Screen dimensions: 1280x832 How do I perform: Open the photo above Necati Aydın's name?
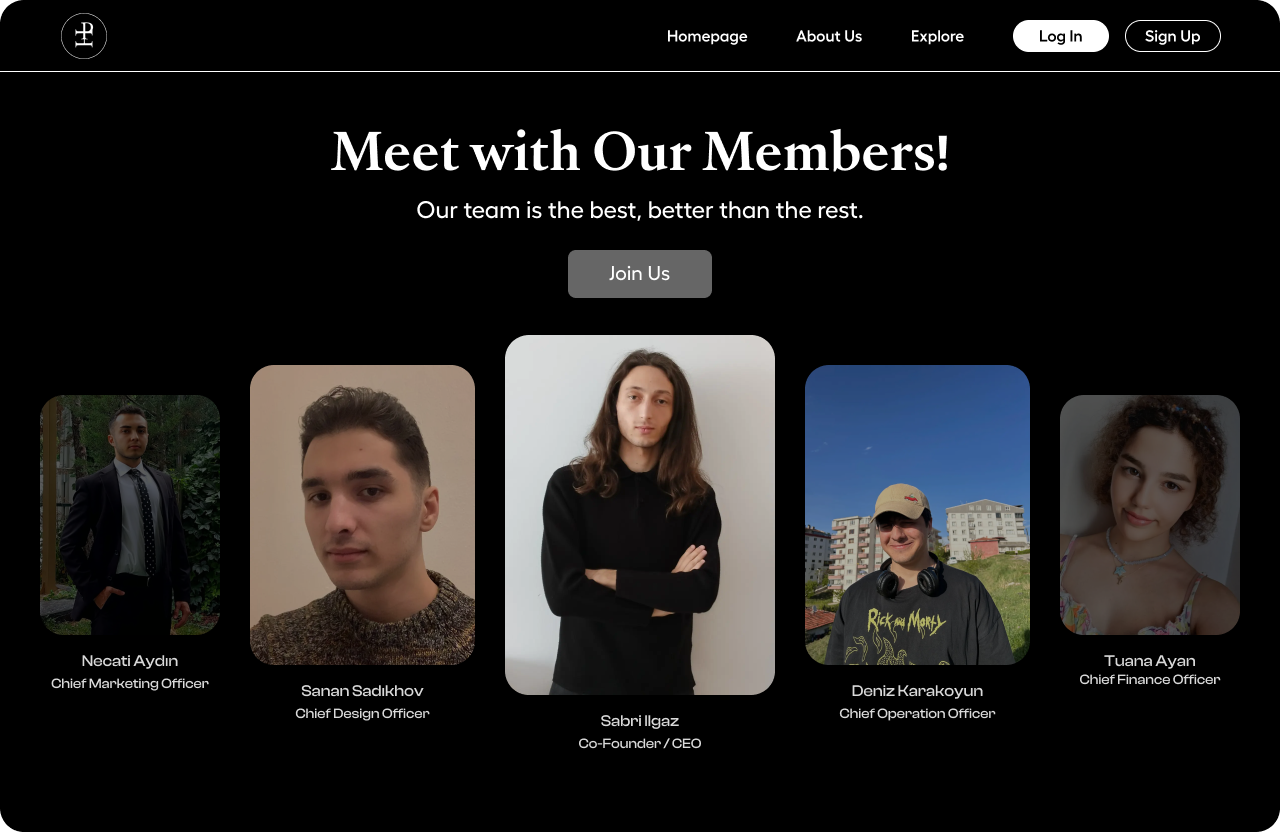click(130, 514)
